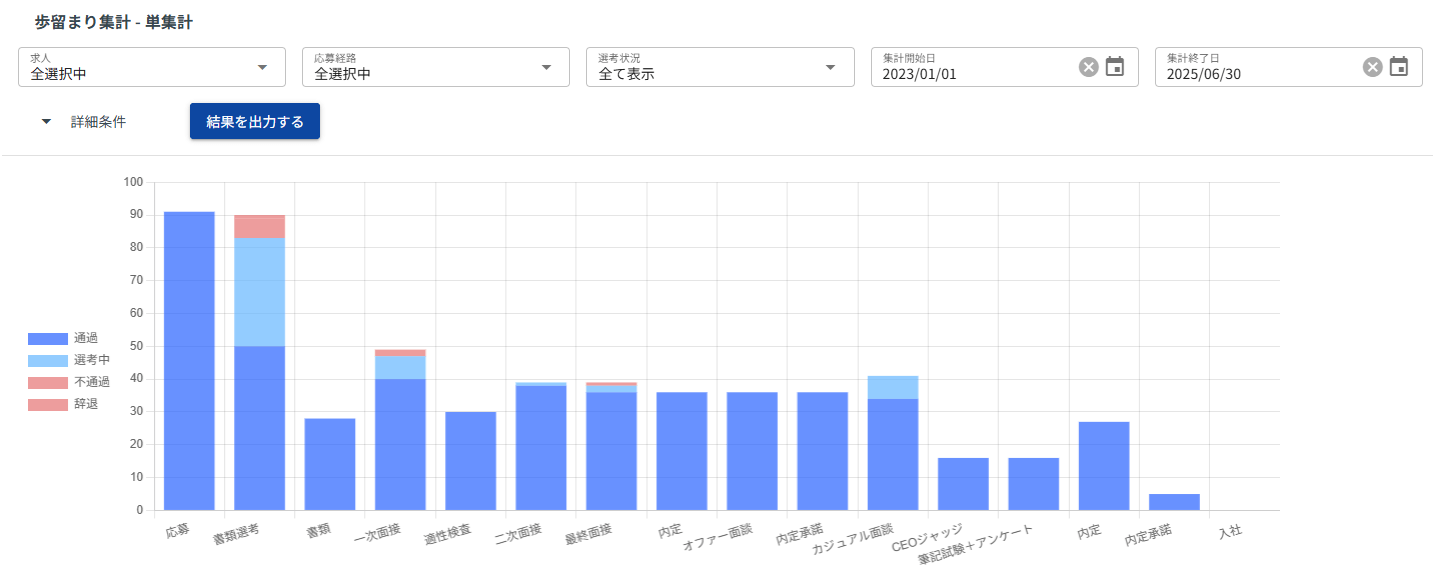Click the CEOジャッジ bar in chart

(x=963, y=484)
